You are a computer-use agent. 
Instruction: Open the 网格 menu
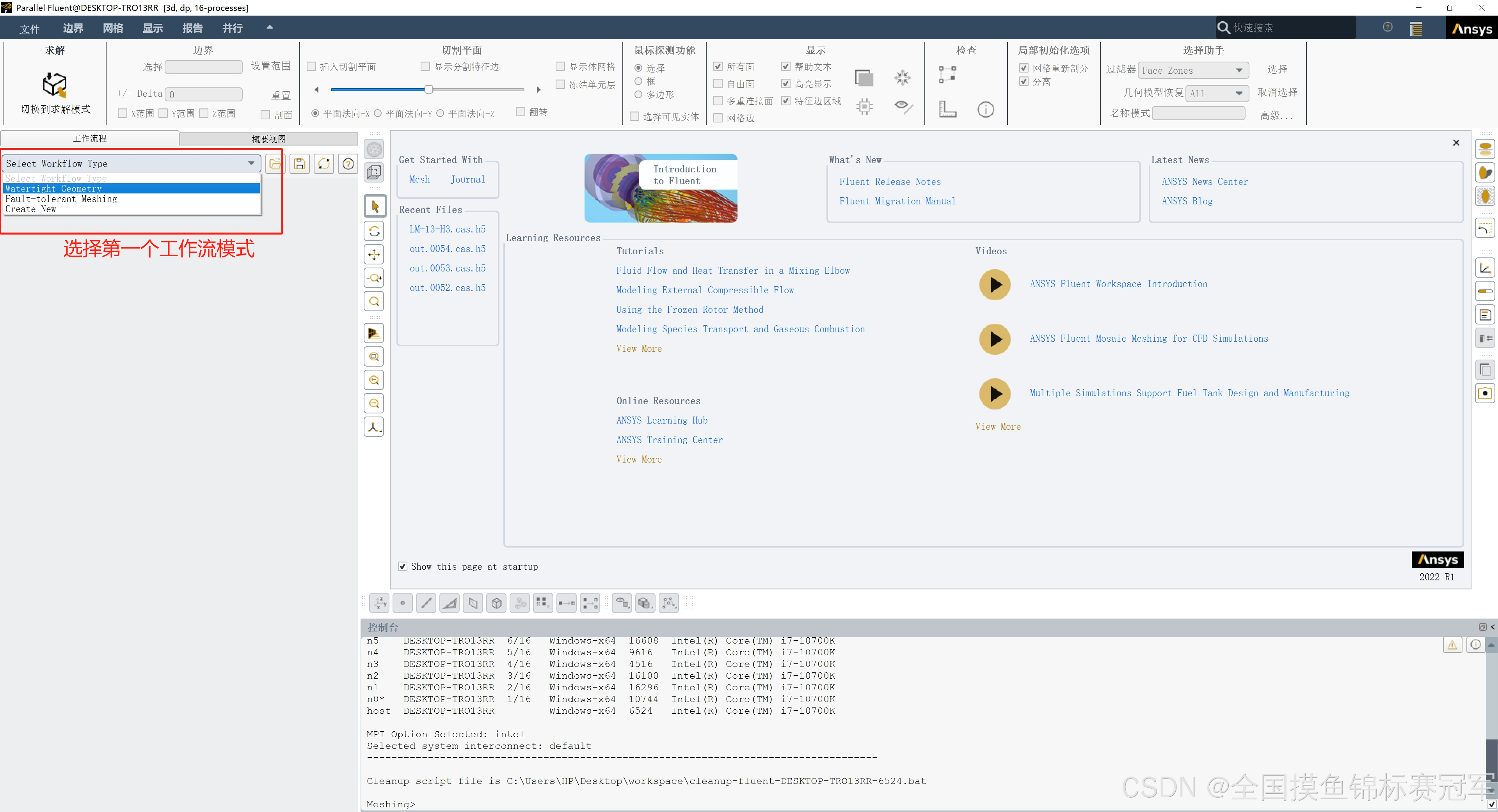pyautogui.click(x=113, y=28)
